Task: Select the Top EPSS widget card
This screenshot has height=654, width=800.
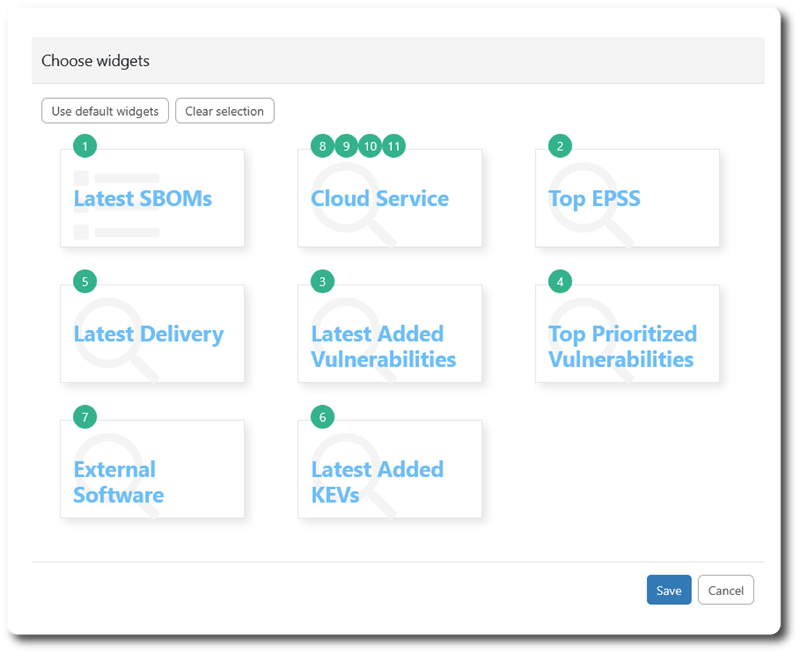Action: (627, 198)
